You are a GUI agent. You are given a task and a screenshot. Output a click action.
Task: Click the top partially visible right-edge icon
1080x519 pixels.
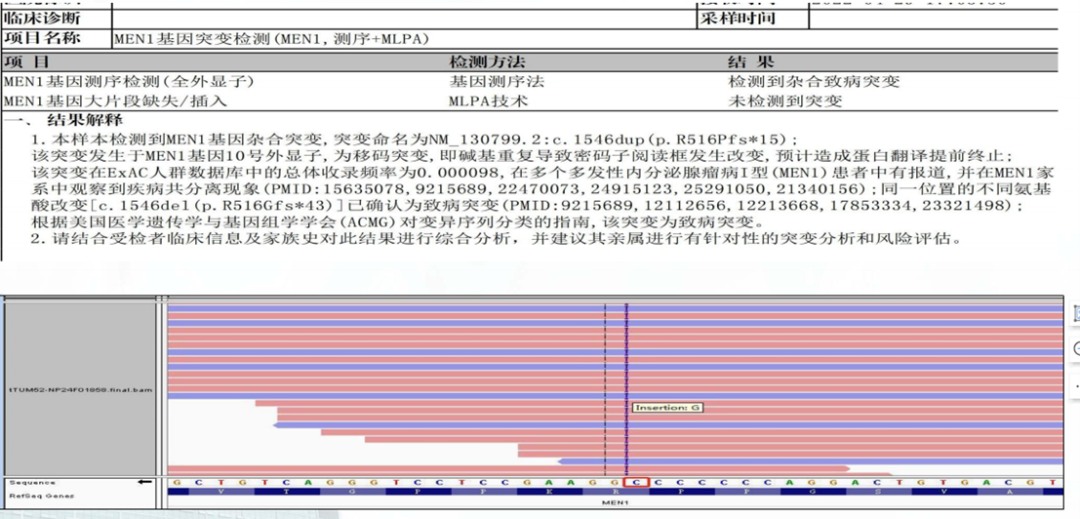[1075, 312]
